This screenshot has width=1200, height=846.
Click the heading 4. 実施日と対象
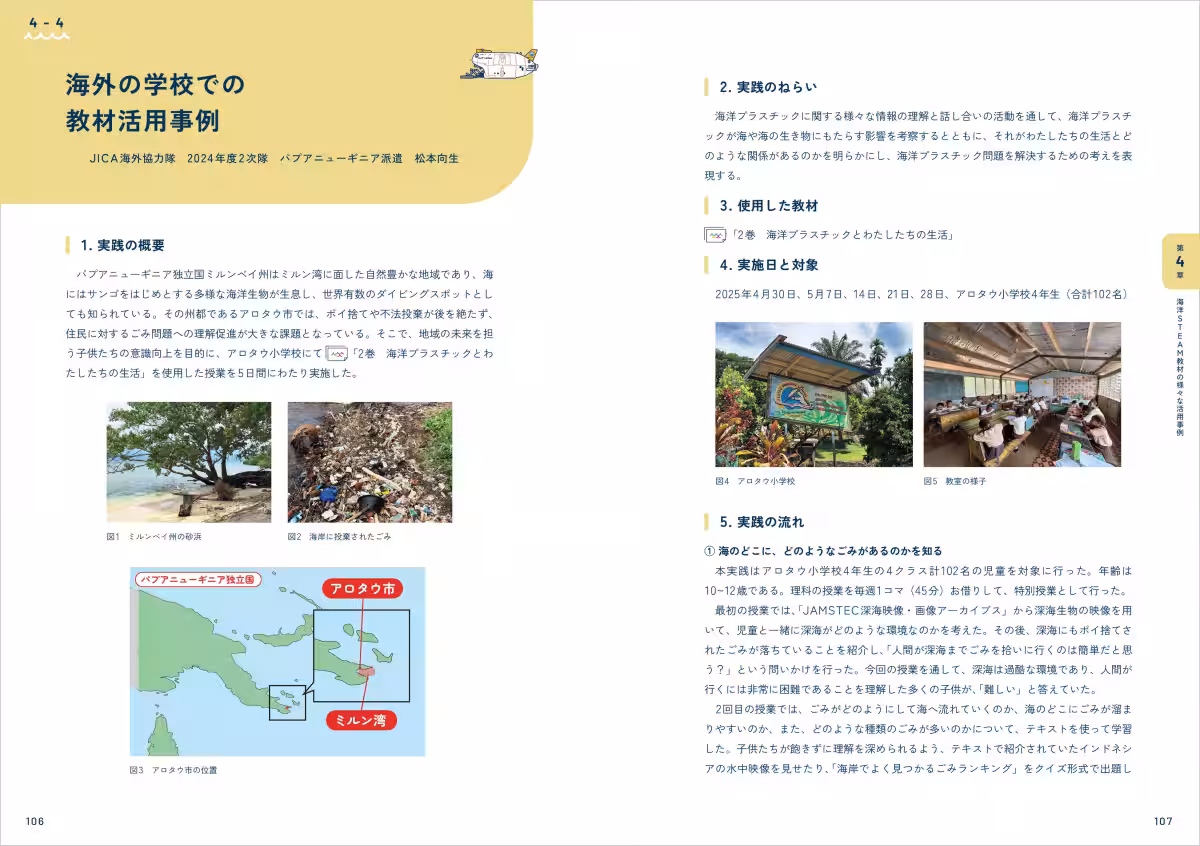click(x=768, y=265)
